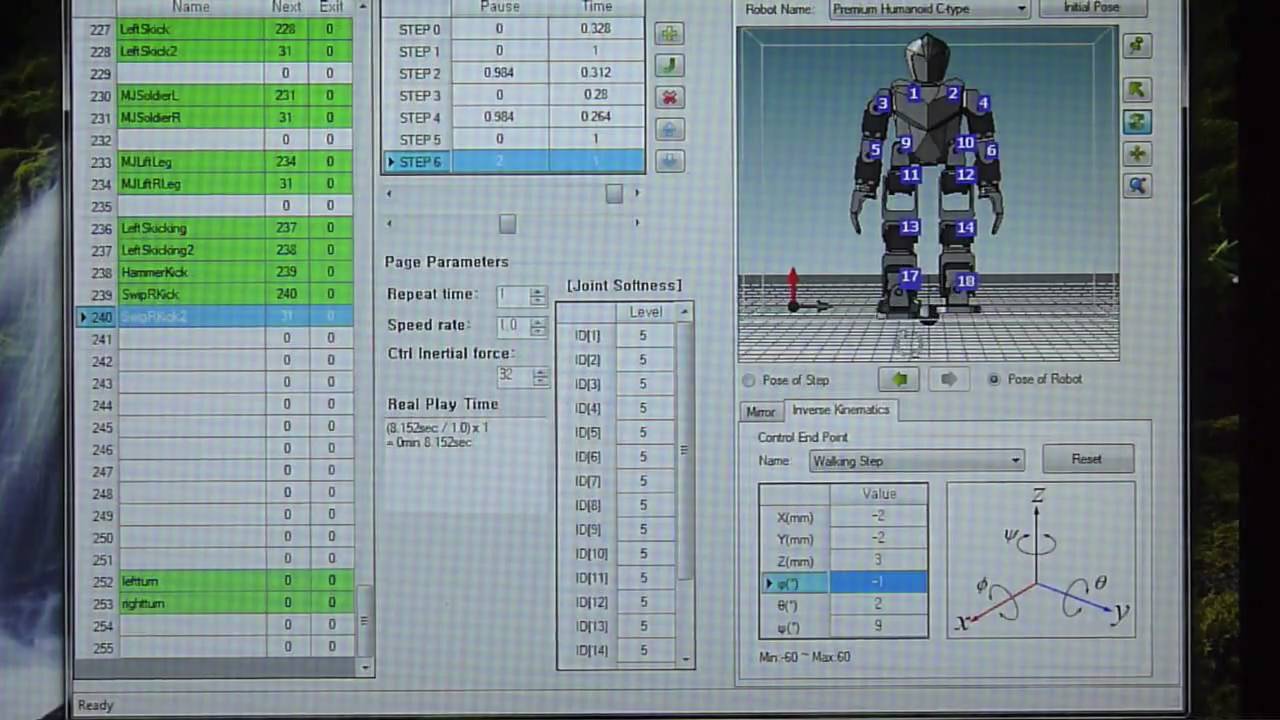The image size is (1280, 720).
Task: Adjust the Ctrl Inertial force spinner arrows
Action: [540, 377]
